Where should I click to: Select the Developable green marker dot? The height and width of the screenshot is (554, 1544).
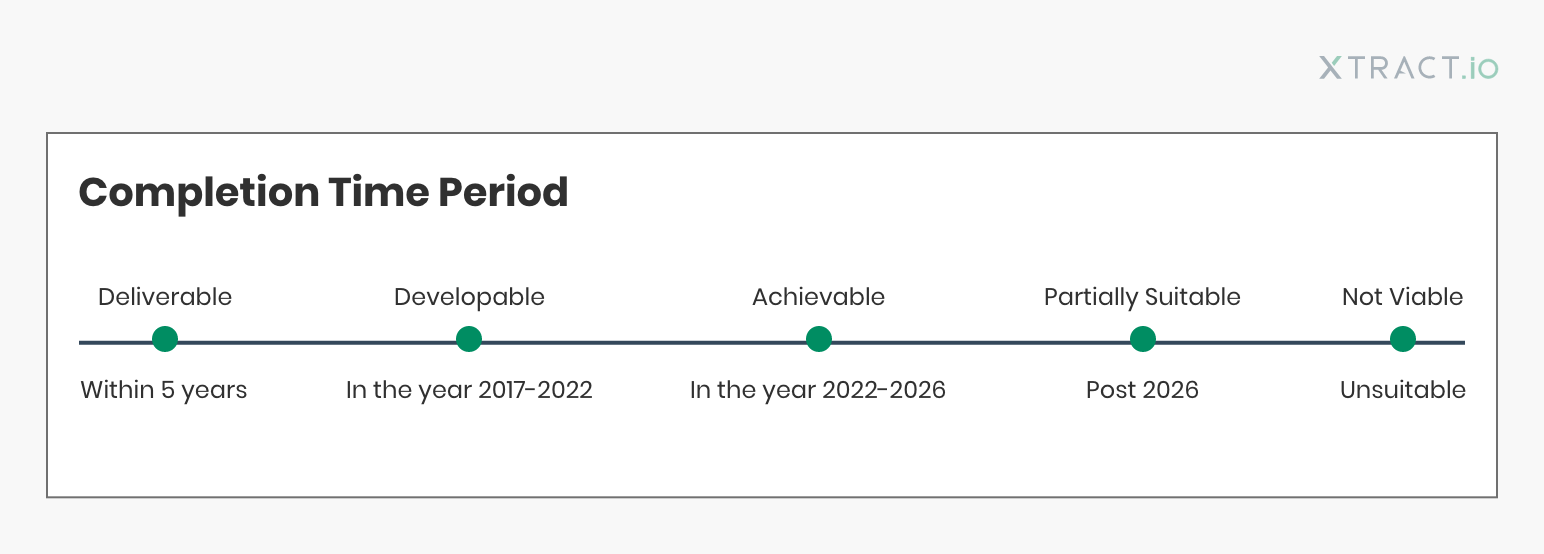pyautogui.click(x=469, y=340)
